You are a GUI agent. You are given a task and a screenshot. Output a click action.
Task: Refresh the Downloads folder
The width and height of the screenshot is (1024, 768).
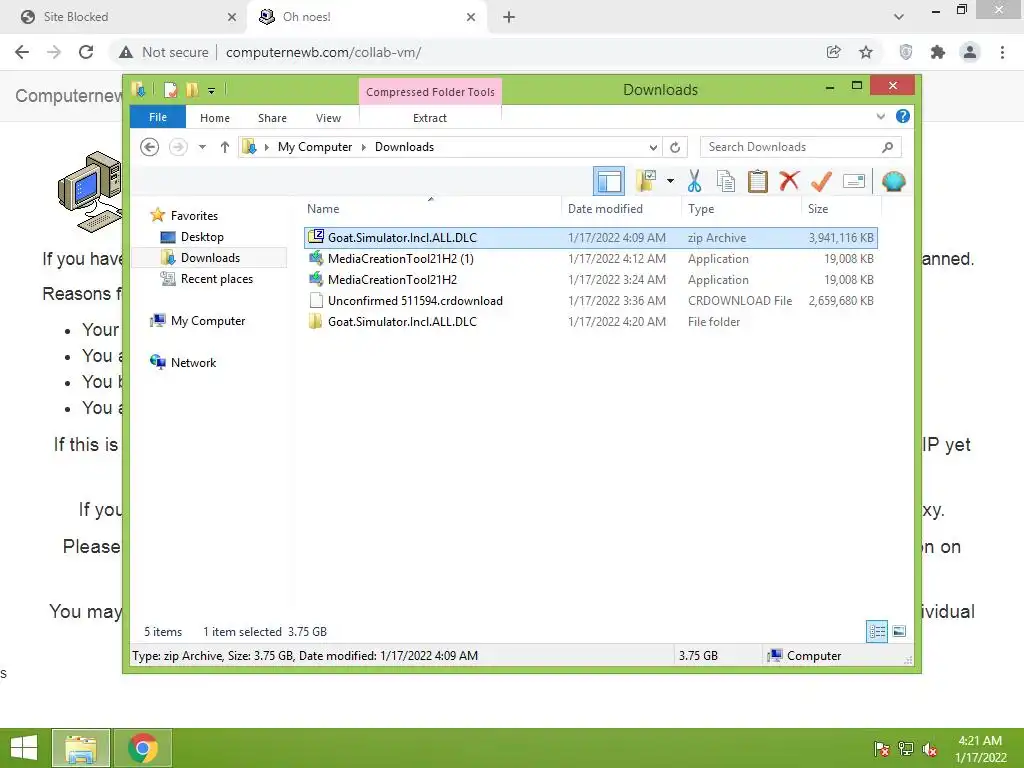[x=675, y=148]
